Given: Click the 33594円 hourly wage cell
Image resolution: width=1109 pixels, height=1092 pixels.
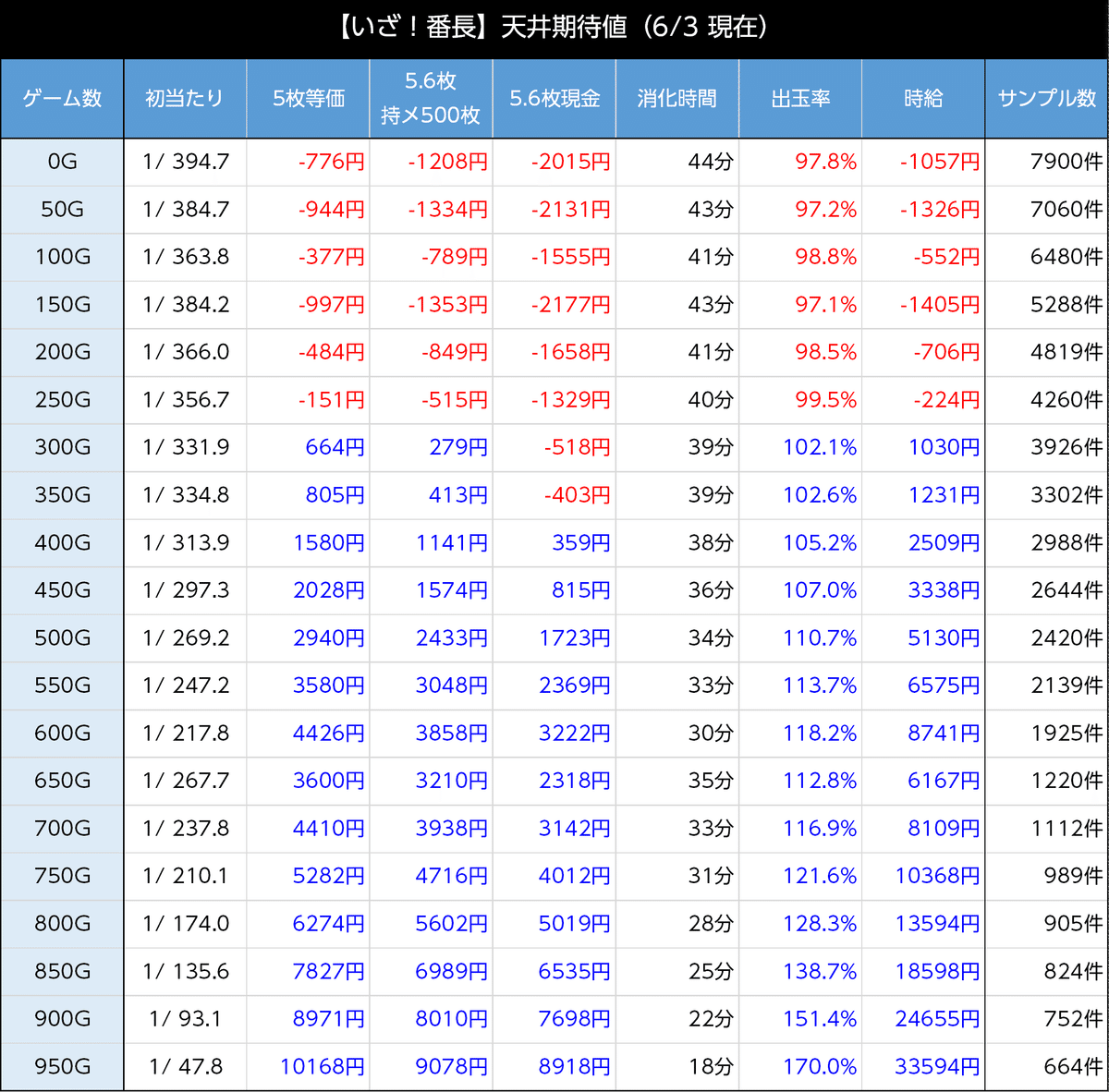Looking at the screenshot, I should 923,1067.
